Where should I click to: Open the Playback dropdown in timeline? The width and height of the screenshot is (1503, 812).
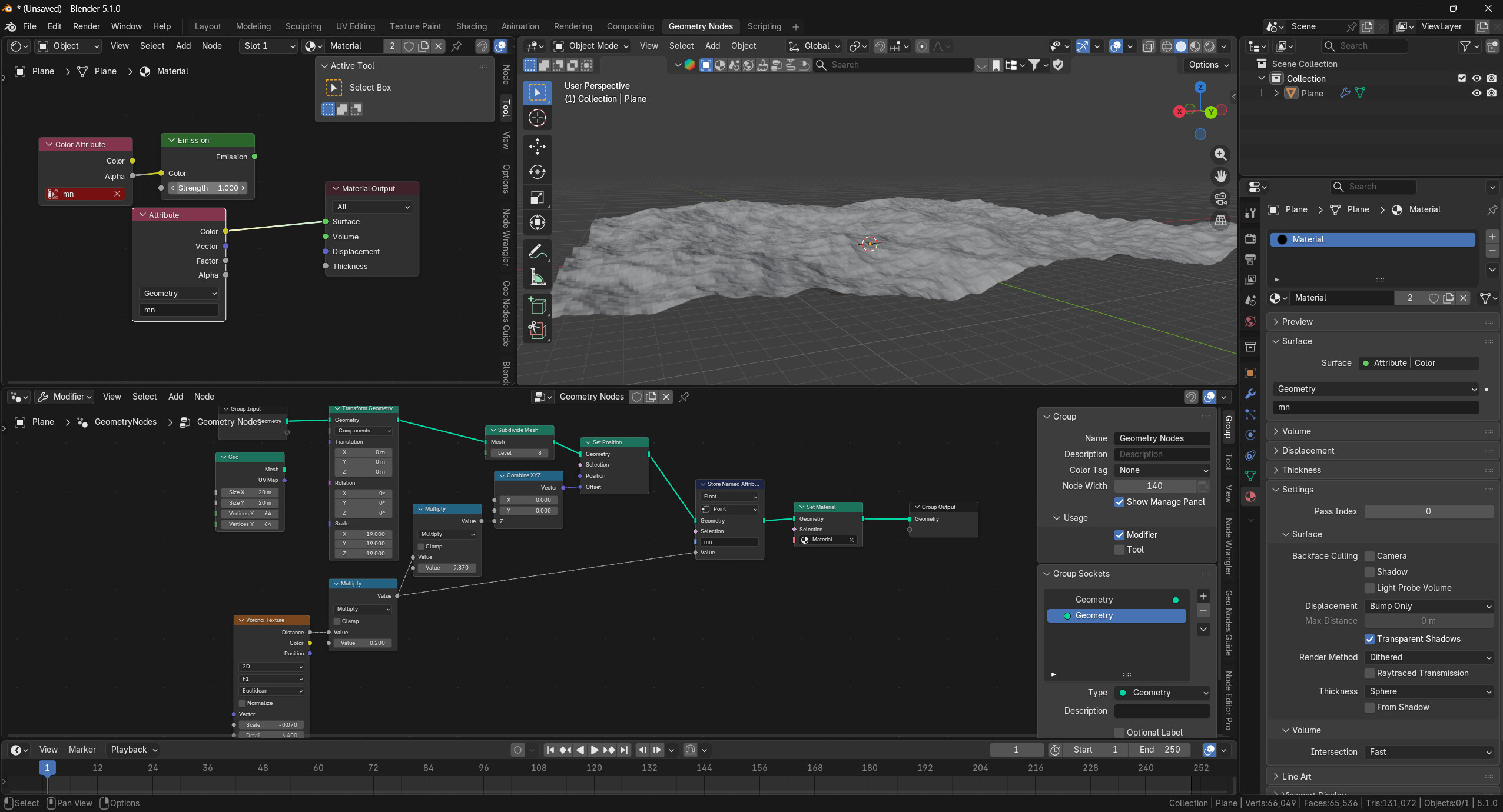[134, 750]
